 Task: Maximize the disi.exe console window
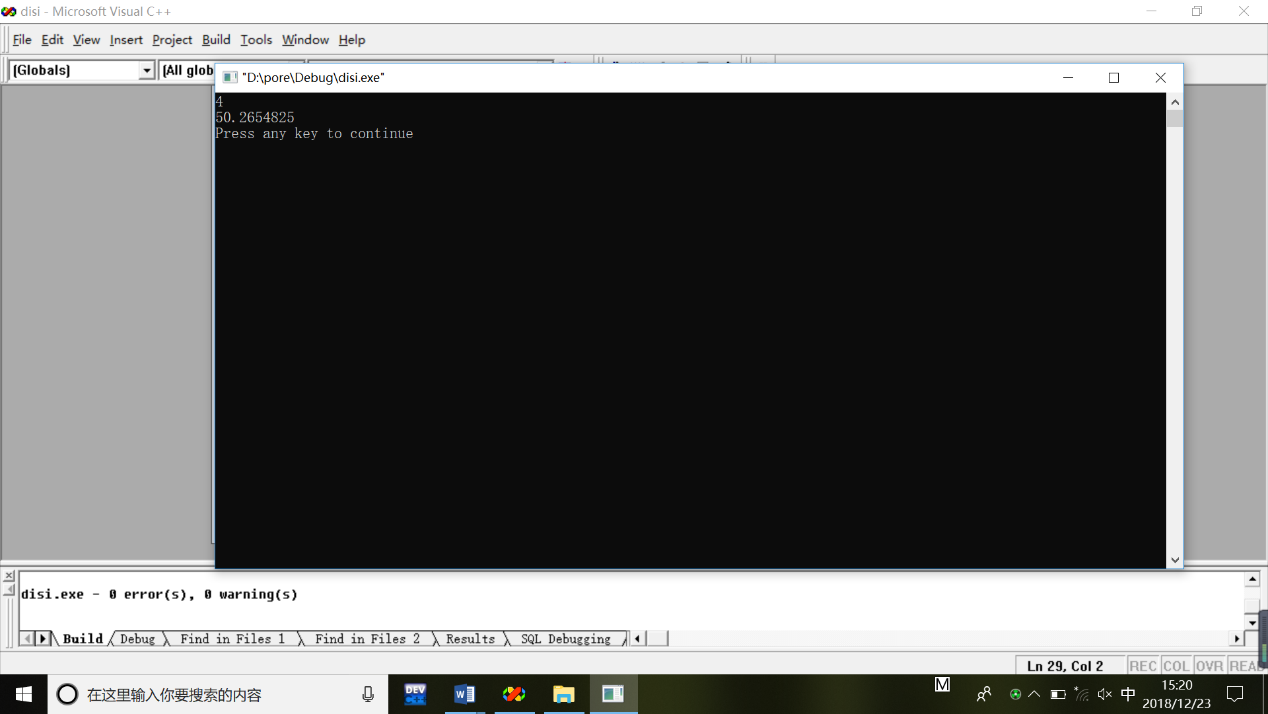pos(1114,78)
